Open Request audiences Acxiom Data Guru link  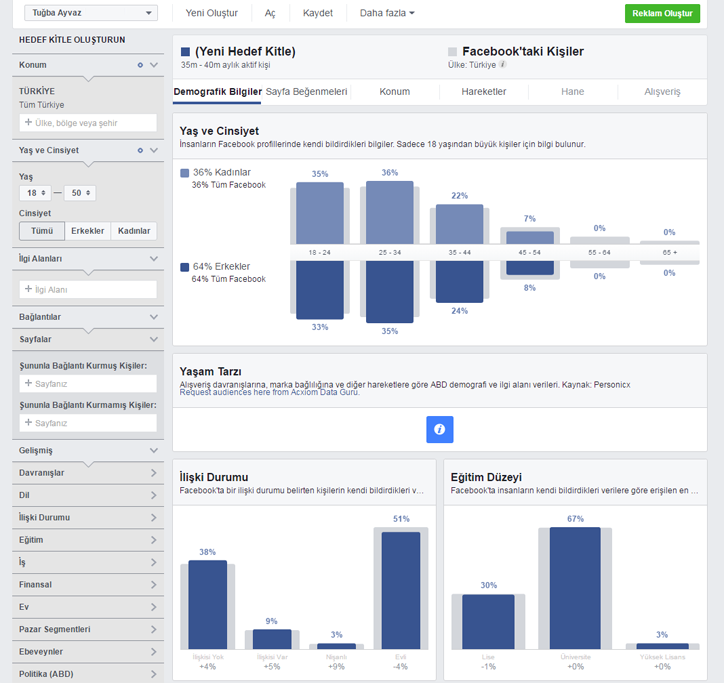point(269,392)
